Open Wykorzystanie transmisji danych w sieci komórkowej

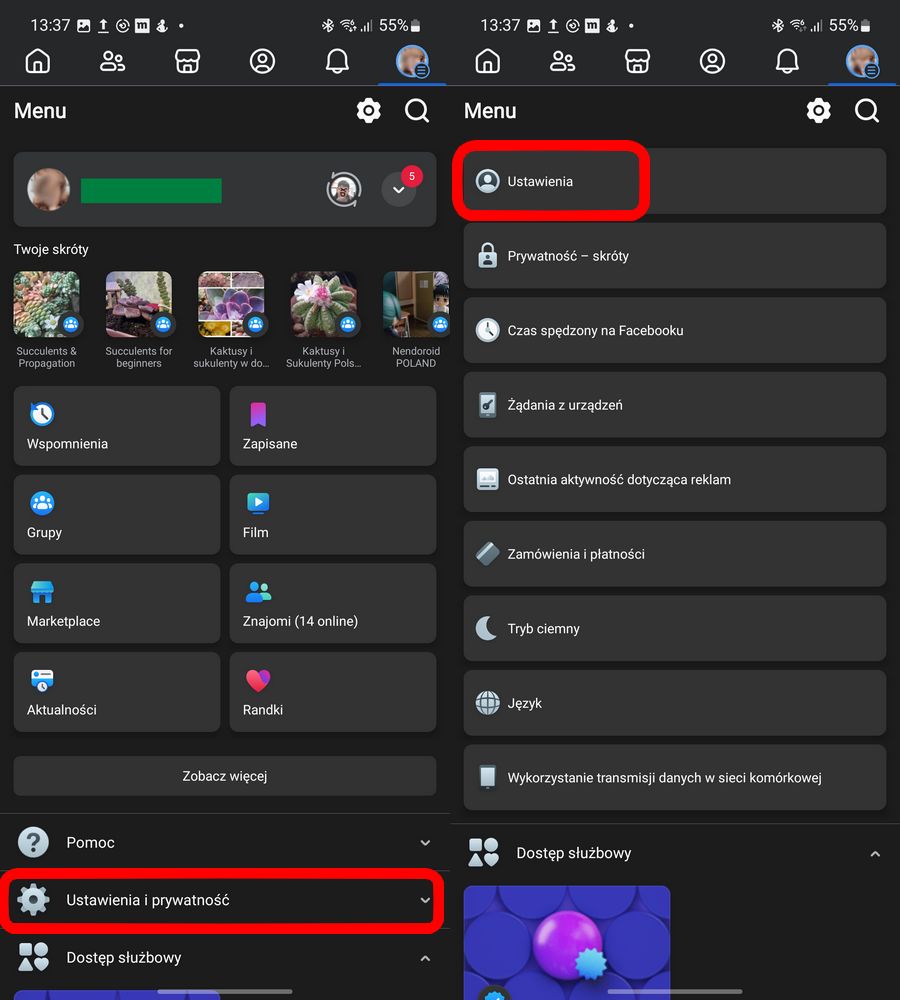(675, 777)
